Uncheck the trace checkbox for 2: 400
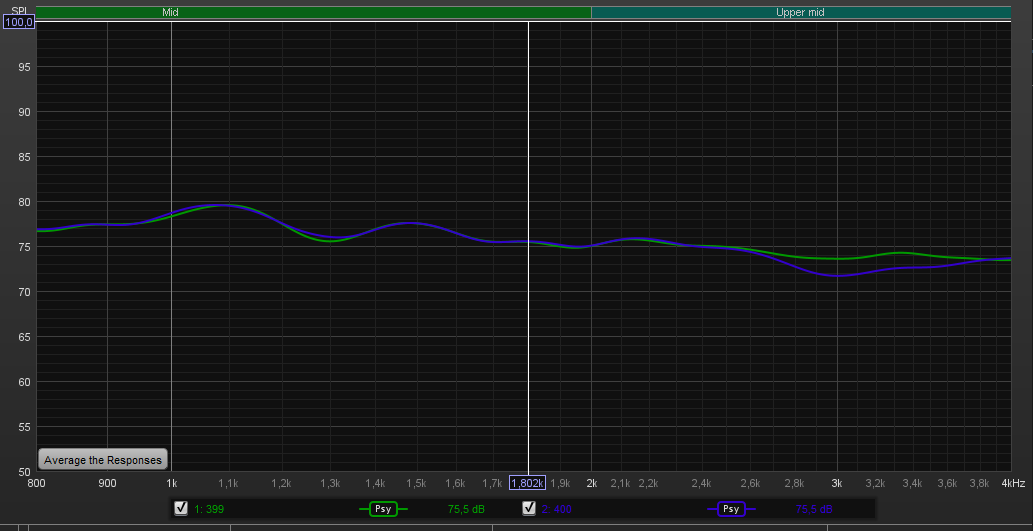The image size is (1033, 531). [528, 509]
